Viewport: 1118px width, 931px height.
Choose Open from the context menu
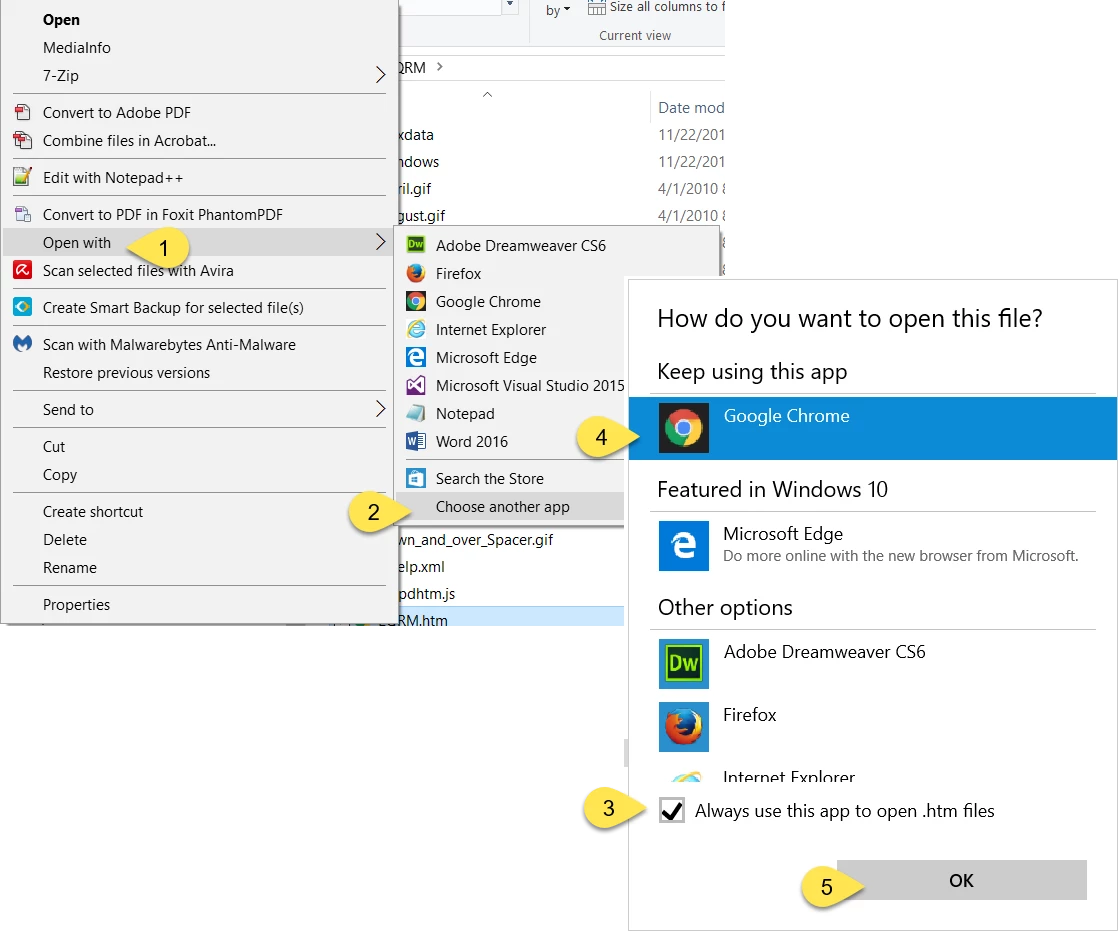click(61, 20)
